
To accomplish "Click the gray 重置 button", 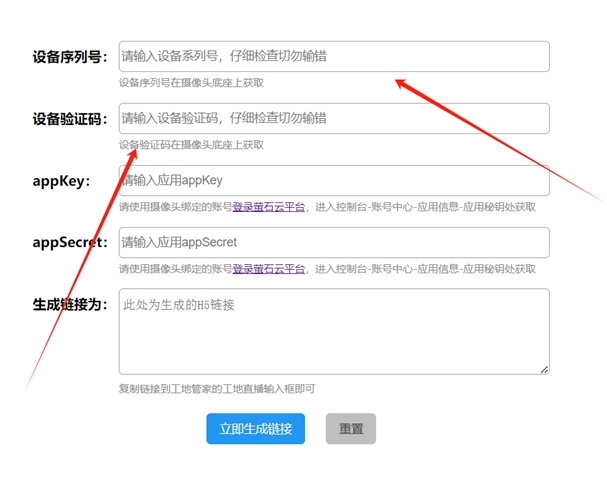I will click(350, 429).
